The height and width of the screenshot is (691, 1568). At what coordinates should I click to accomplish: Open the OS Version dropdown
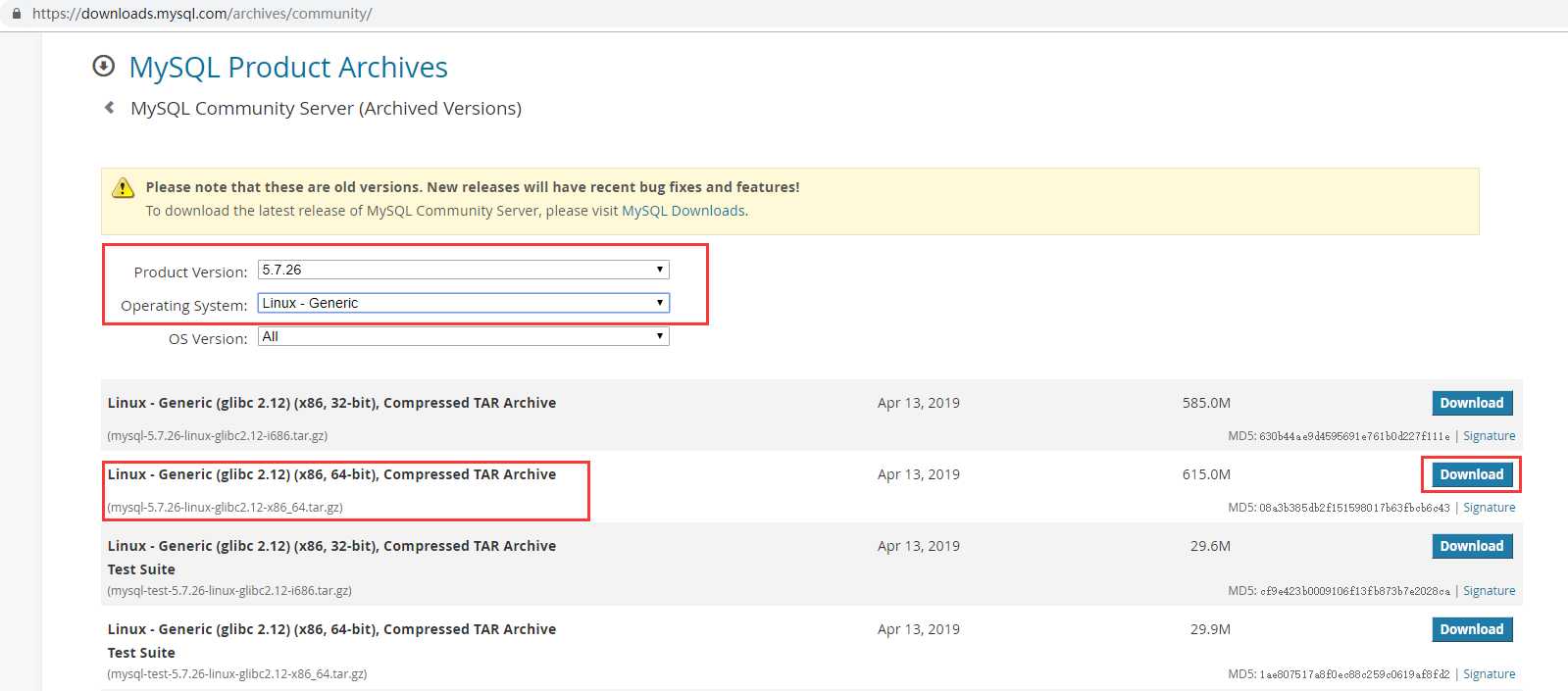point(463,336)
